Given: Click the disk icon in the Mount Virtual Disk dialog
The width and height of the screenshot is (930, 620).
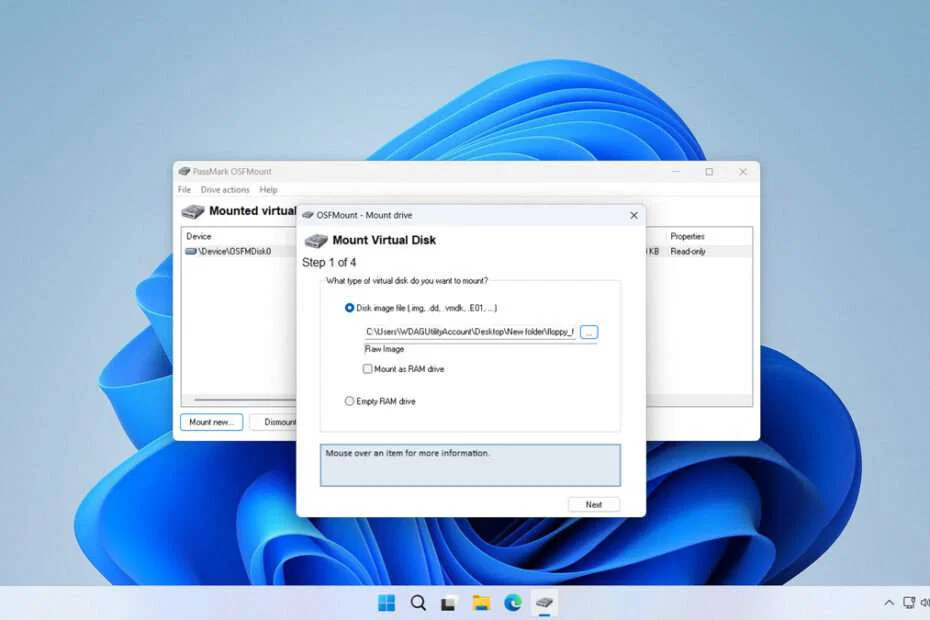Looking at the screenshot, I should pos(316,240).
